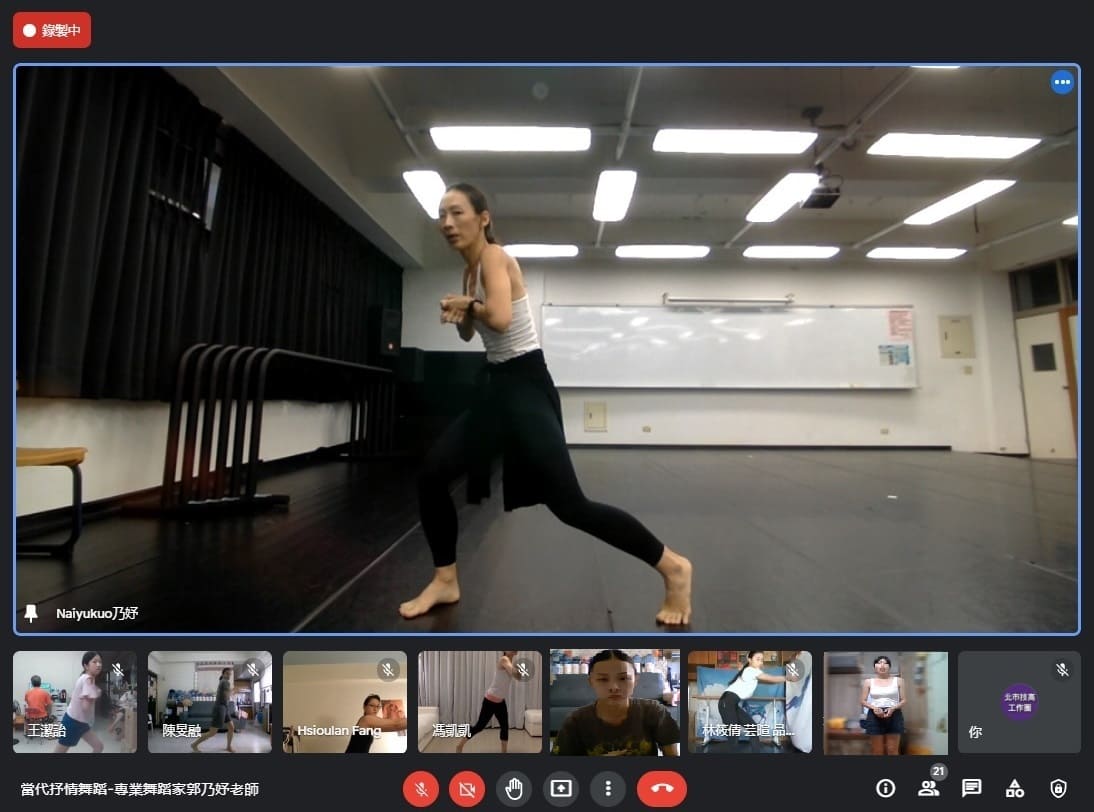Click the meeting title 當代抒情舞蹈 text
1094x812 pixels.
point(140,789)
